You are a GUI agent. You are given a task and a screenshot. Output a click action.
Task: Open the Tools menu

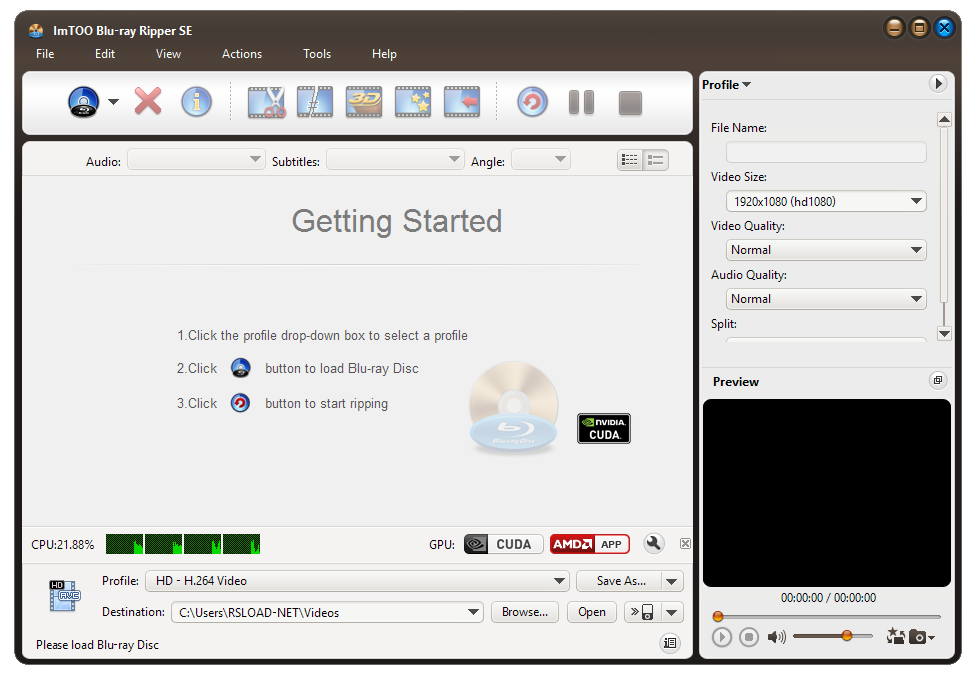[317, 54]
